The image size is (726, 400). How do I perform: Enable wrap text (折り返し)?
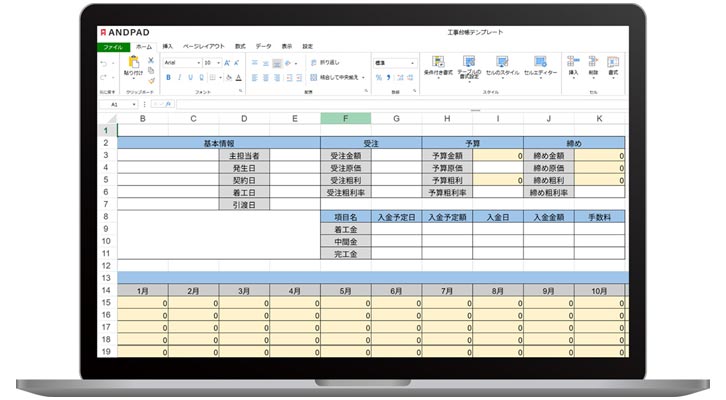tap(324, 62)
